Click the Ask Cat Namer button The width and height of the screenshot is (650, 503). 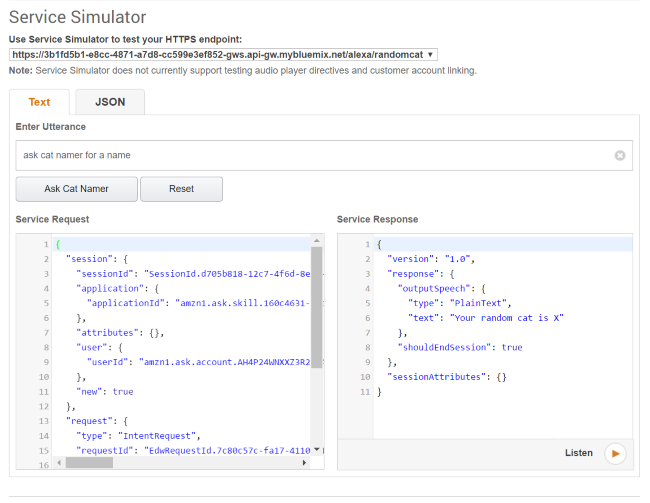(x=77, y=189)
